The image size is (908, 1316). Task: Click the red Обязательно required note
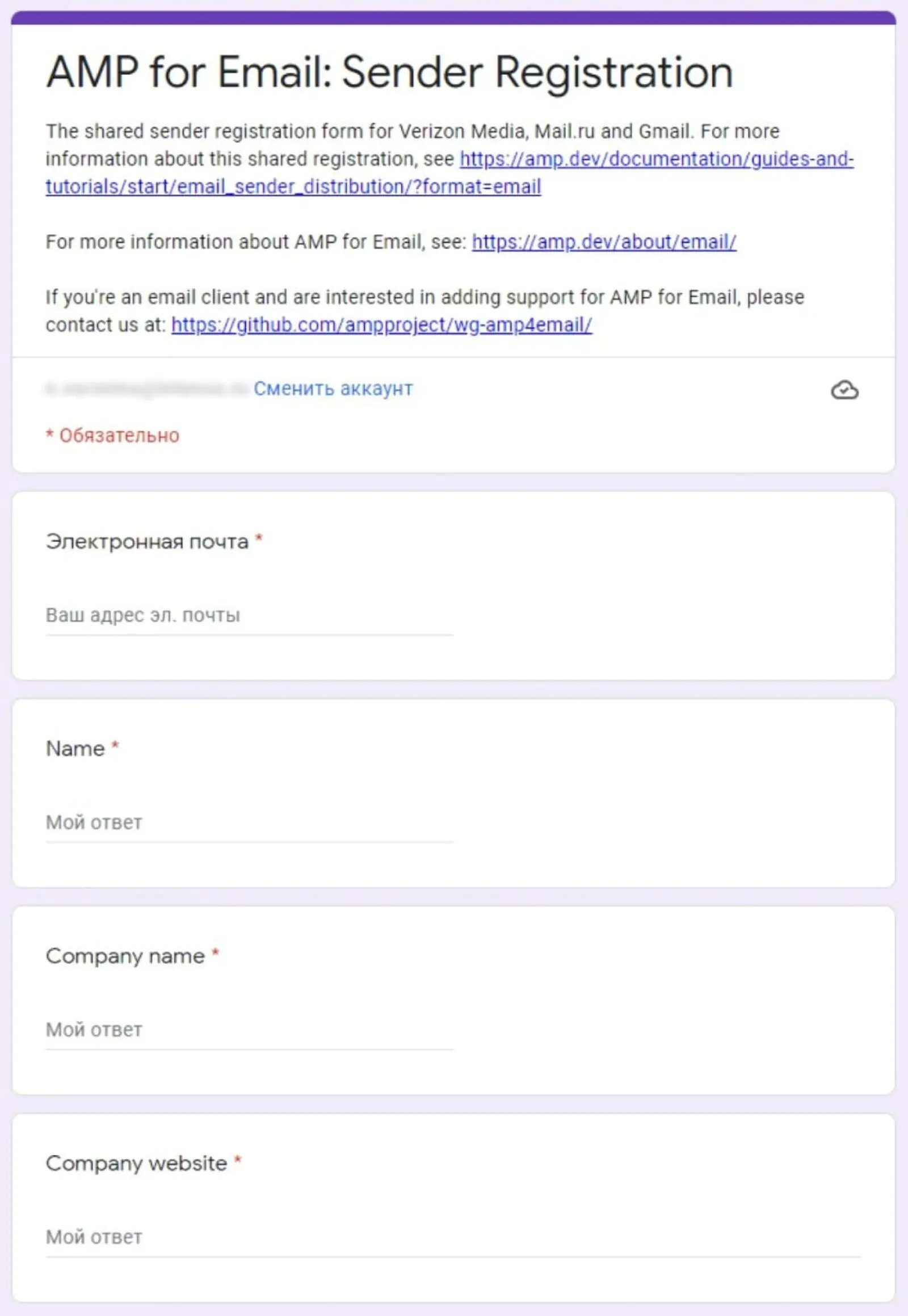click(x=112, y=436)
